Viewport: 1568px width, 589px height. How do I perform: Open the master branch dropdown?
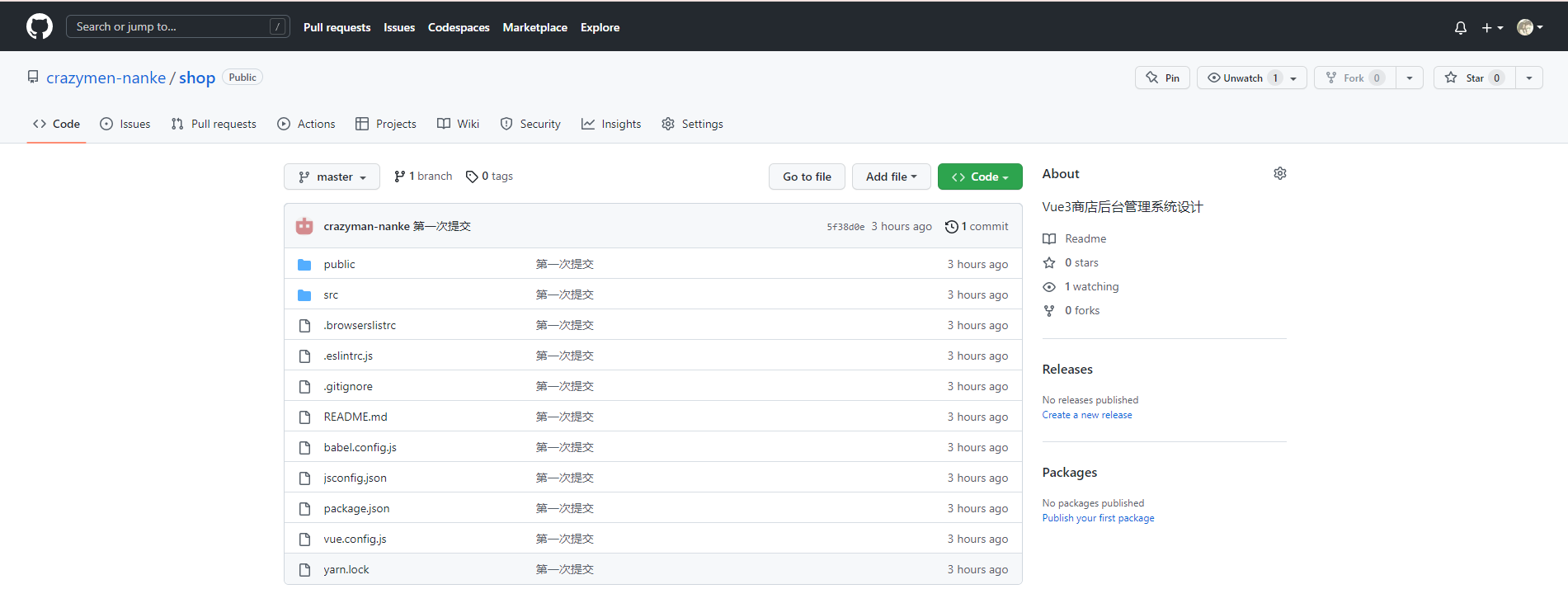[332, 177]
